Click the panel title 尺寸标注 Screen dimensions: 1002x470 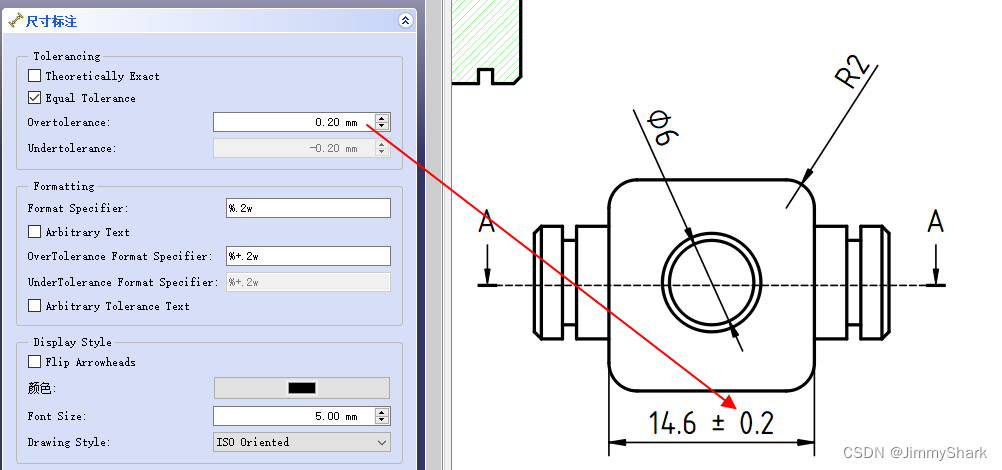51,21
